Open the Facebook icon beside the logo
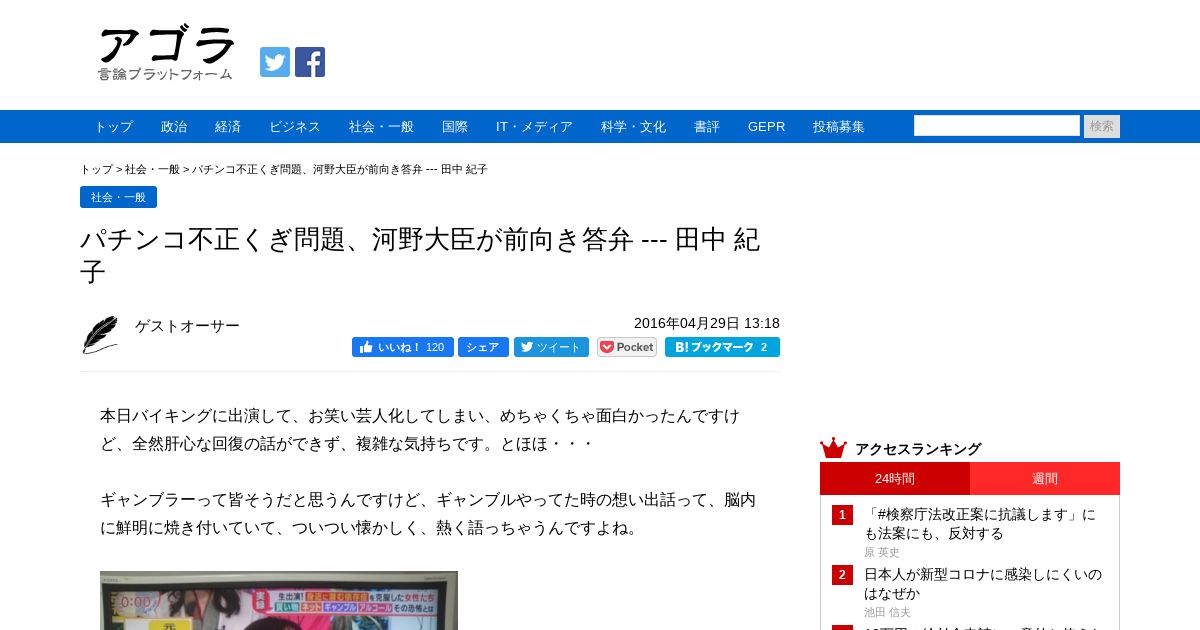Viewport: 1200px width, 630px height. coord(310,62)
